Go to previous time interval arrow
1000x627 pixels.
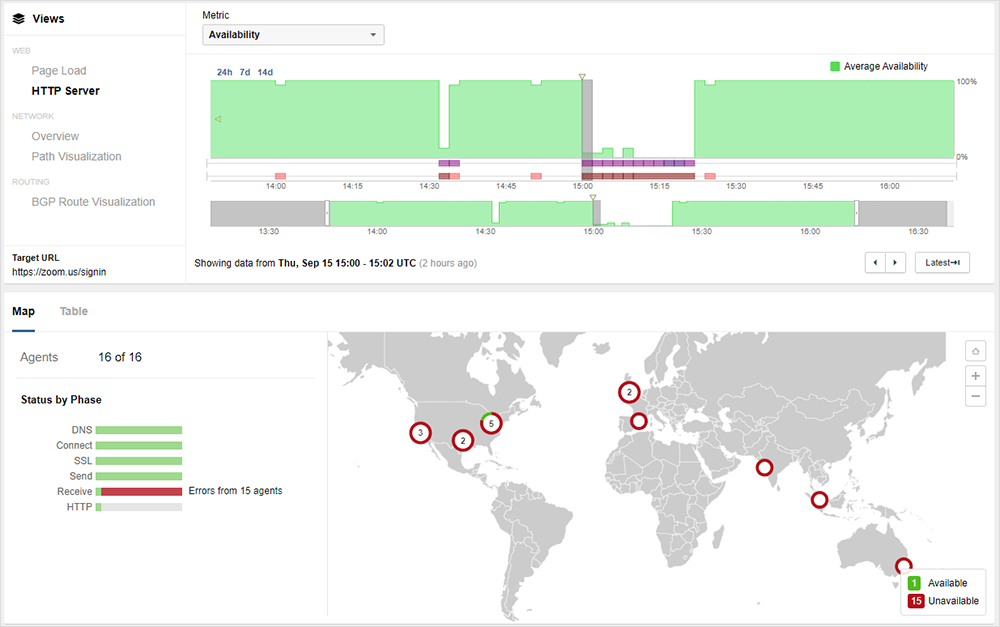coord(876,263)
